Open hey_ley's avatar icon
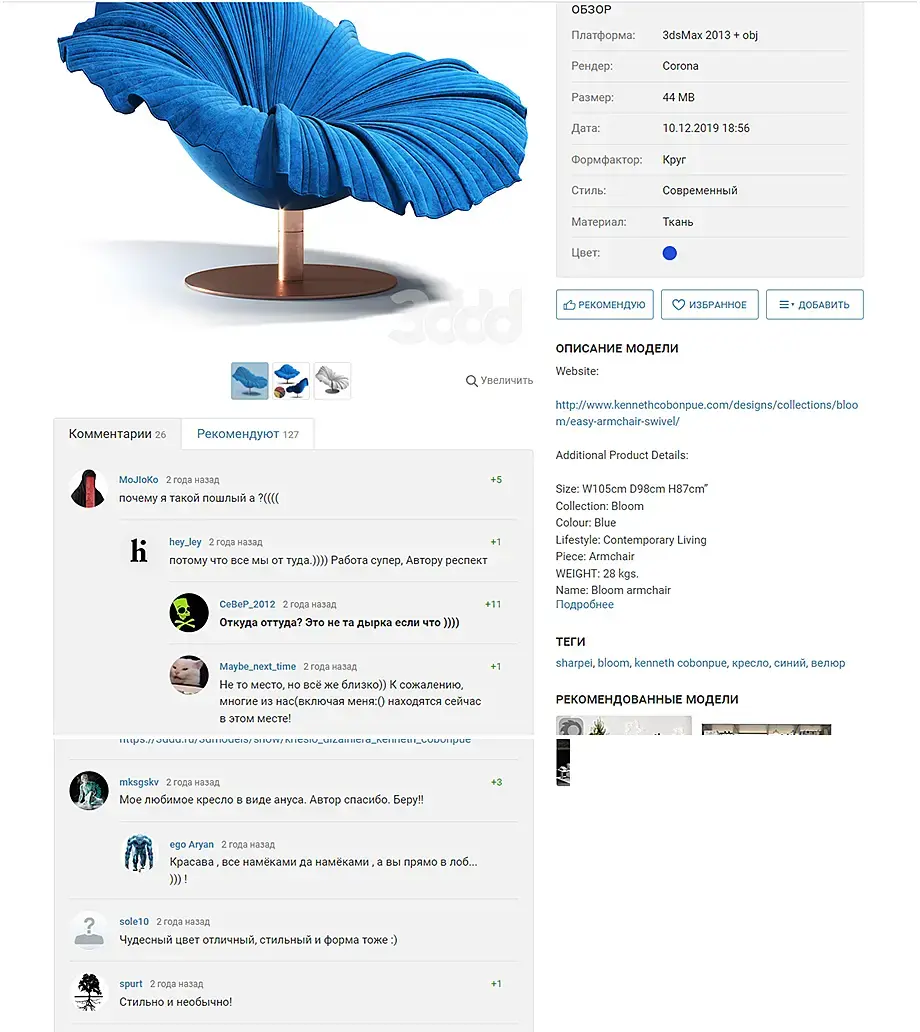 (139, 551)
